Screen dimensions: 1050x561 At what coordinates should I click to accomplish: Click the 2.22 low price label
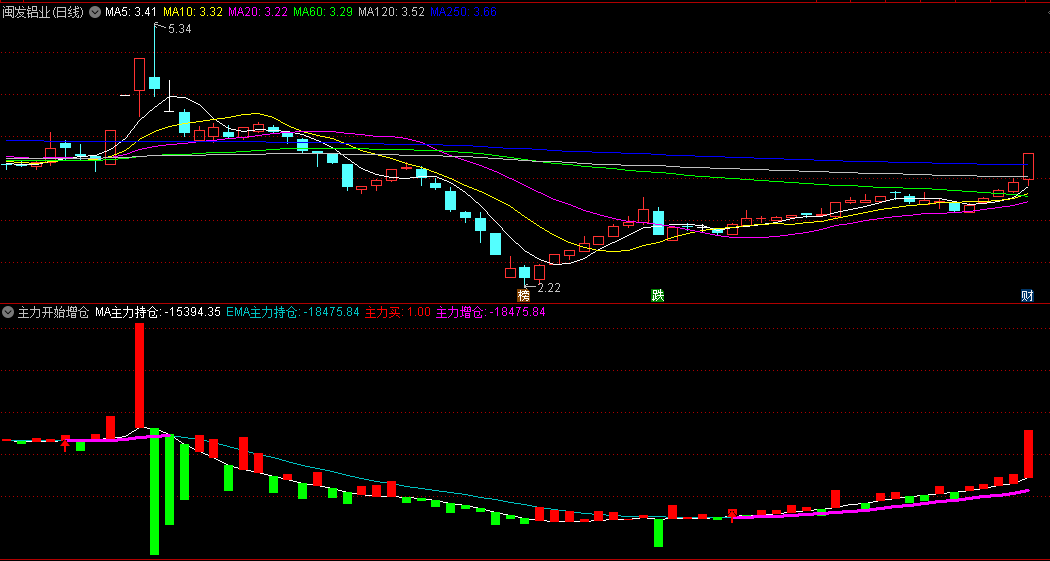(x=549, y=288)
